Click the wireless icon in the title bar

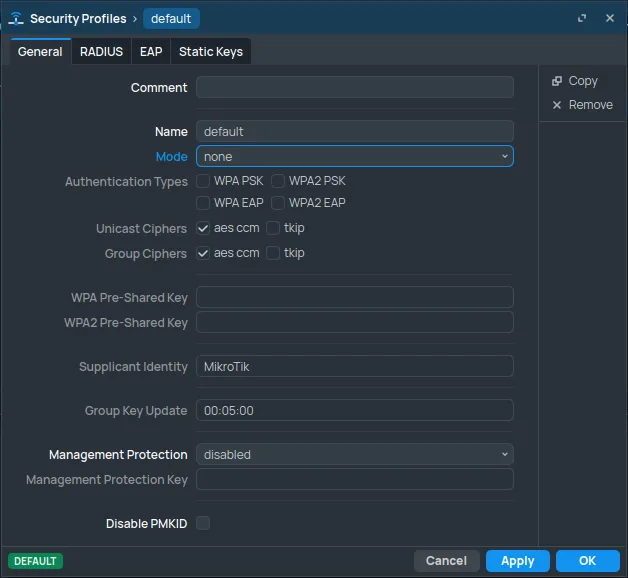pyautogui.click(x=17, y=19)
